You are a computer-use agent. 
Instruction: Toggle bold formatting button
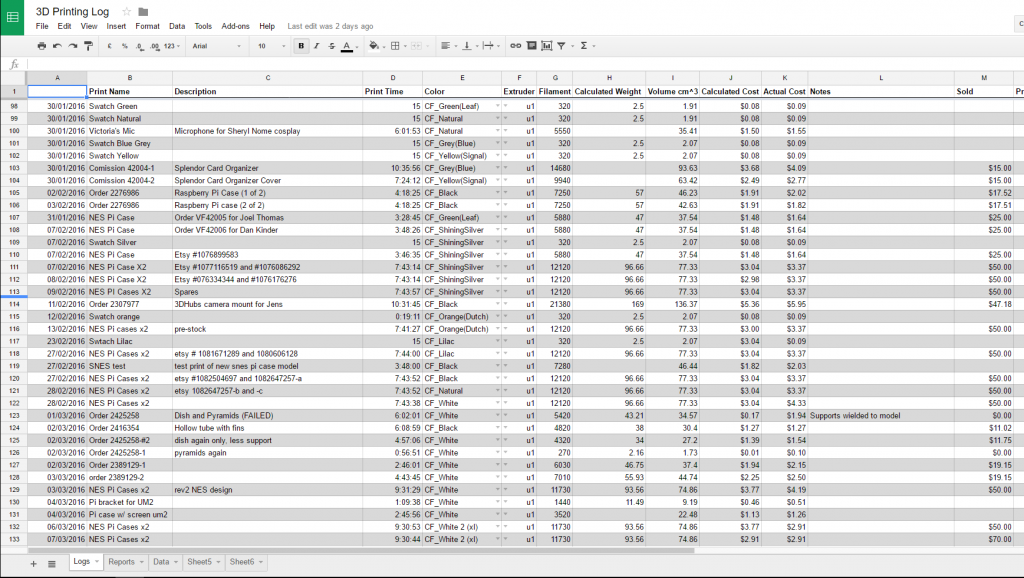click(301, 46)
